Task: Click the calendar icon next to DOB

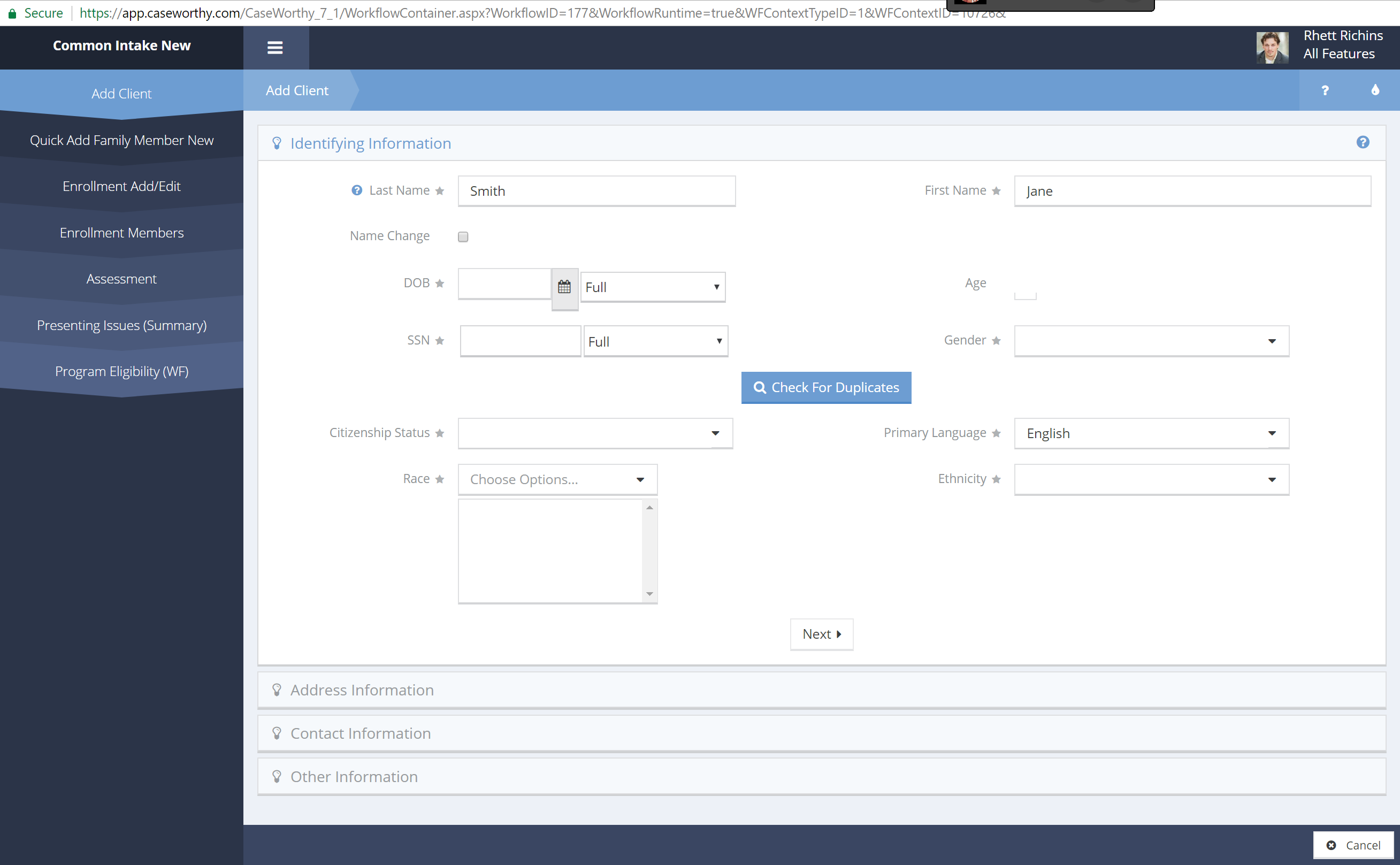Action: point(564,286)
